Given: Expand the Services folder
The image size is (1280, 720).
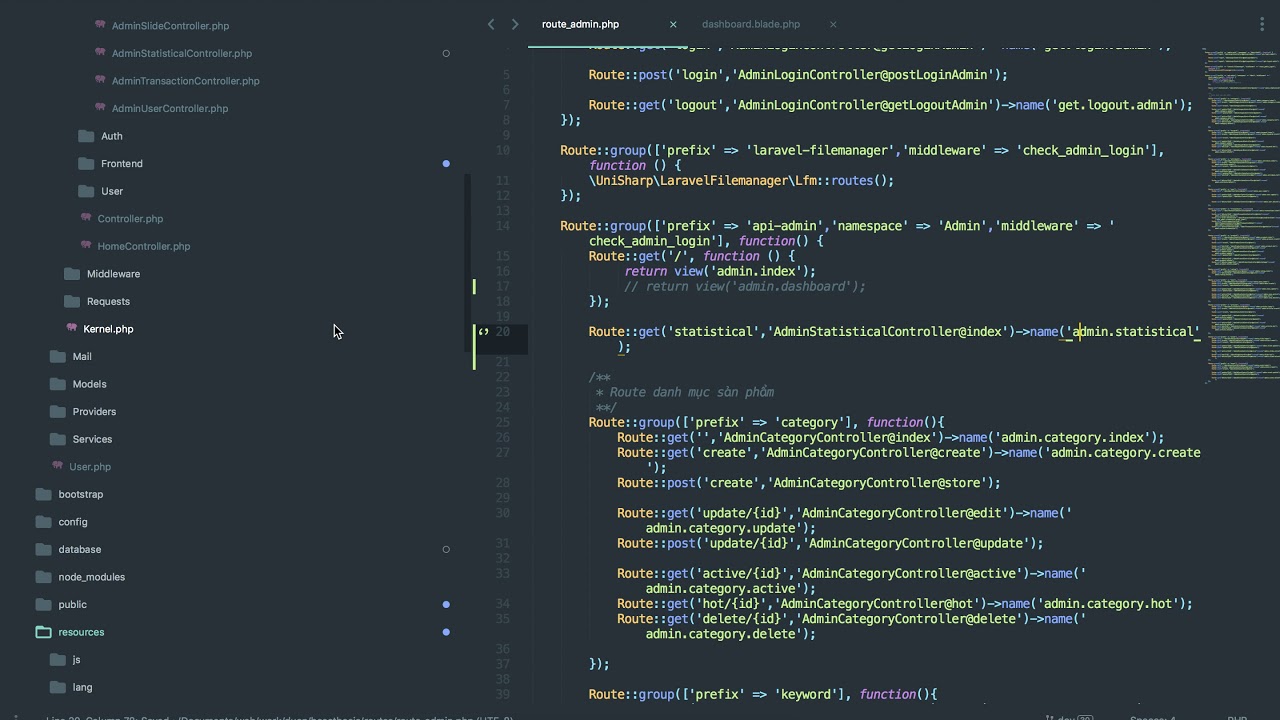Looking at the screenshot, I should coord(92,439).
